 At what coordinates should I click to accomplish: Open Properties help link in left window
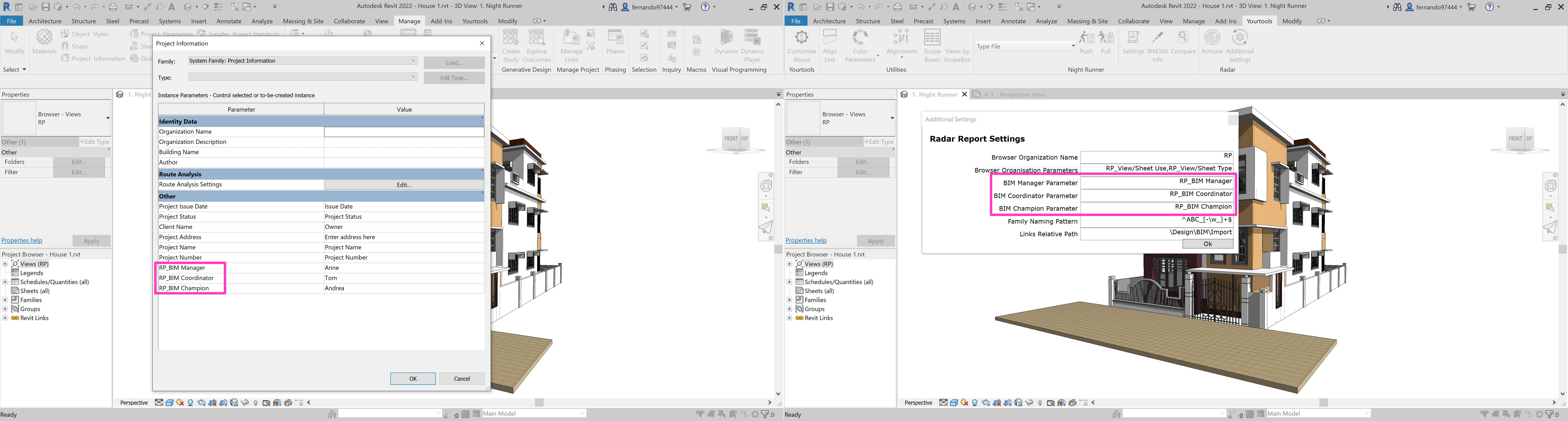point(22,241)
